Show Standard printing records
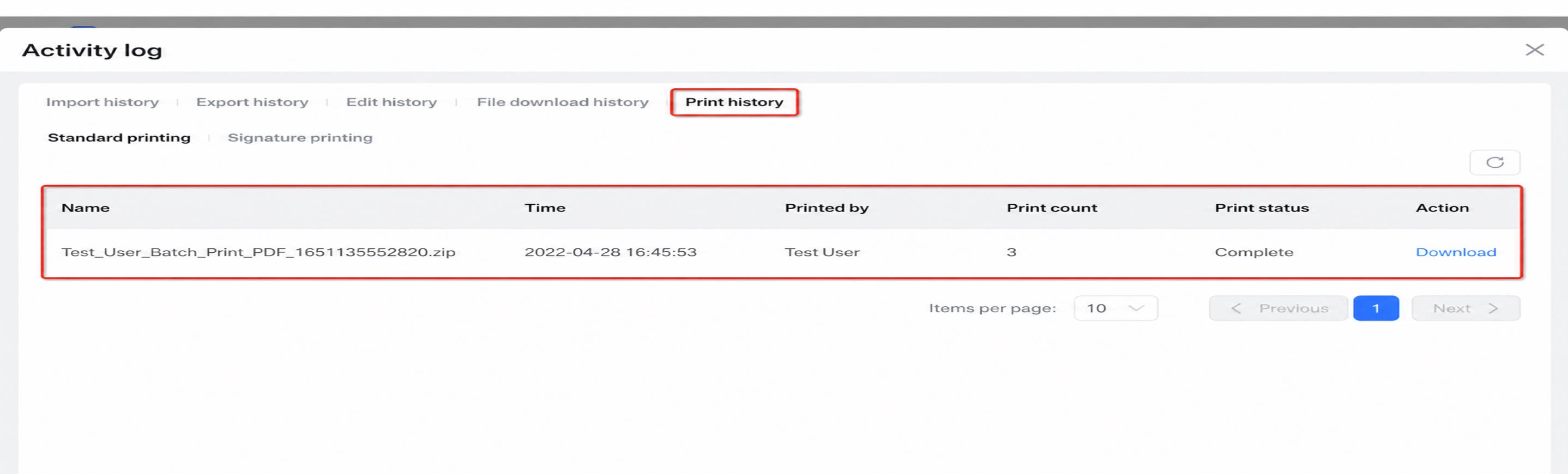 click(x=119, y=137)
